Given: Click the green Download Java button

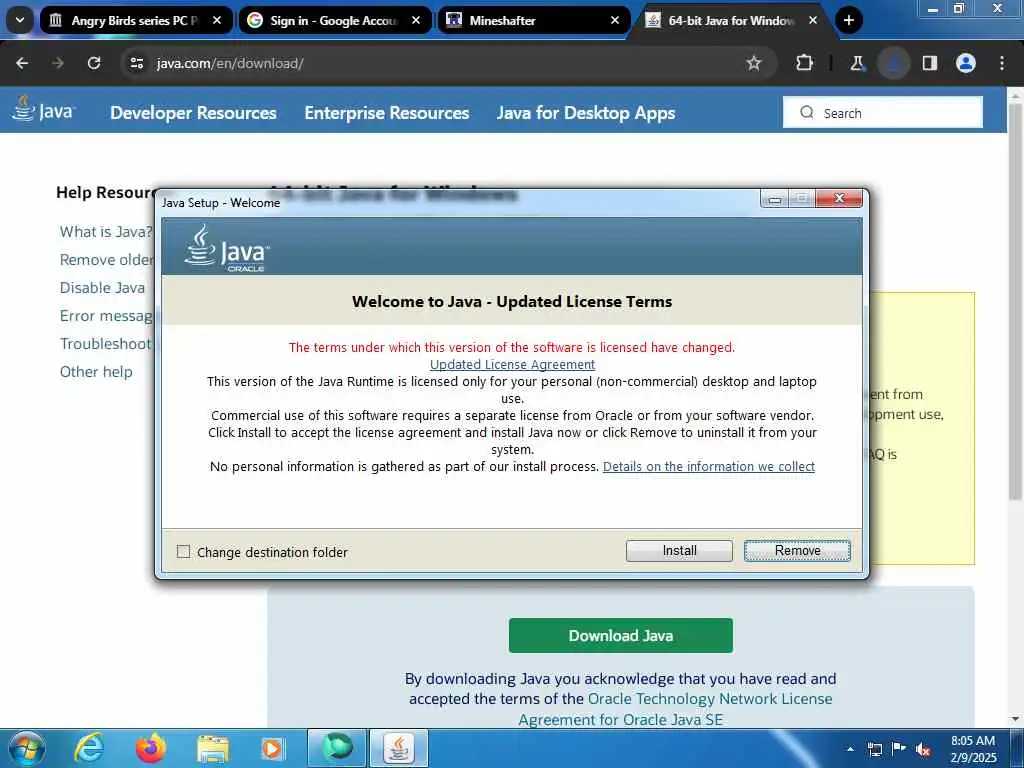Looking at the screenshot, I should pos(620,635).
